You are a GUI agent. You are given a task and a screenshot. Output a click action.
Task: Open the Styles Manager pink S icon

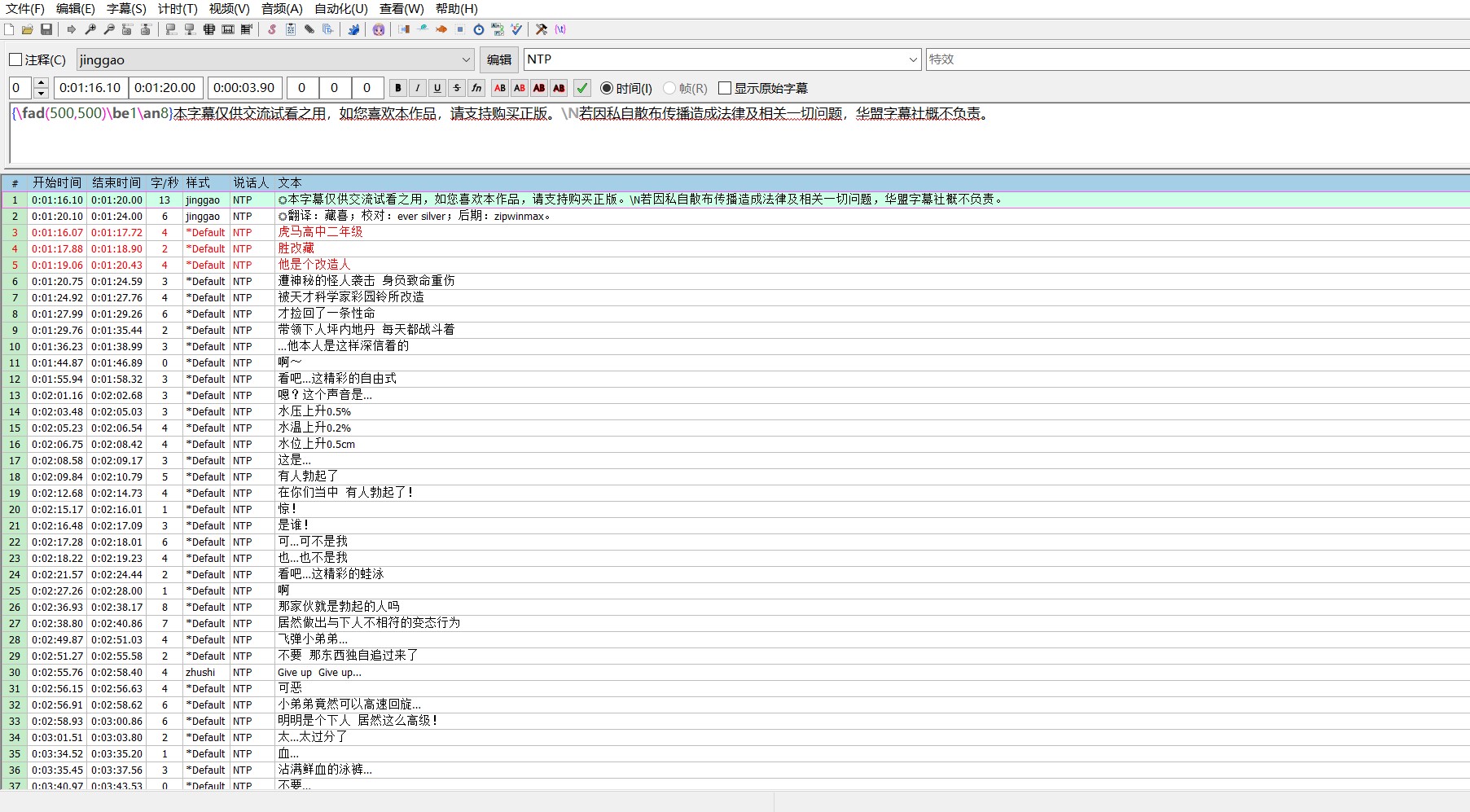[x=272, y=29]
